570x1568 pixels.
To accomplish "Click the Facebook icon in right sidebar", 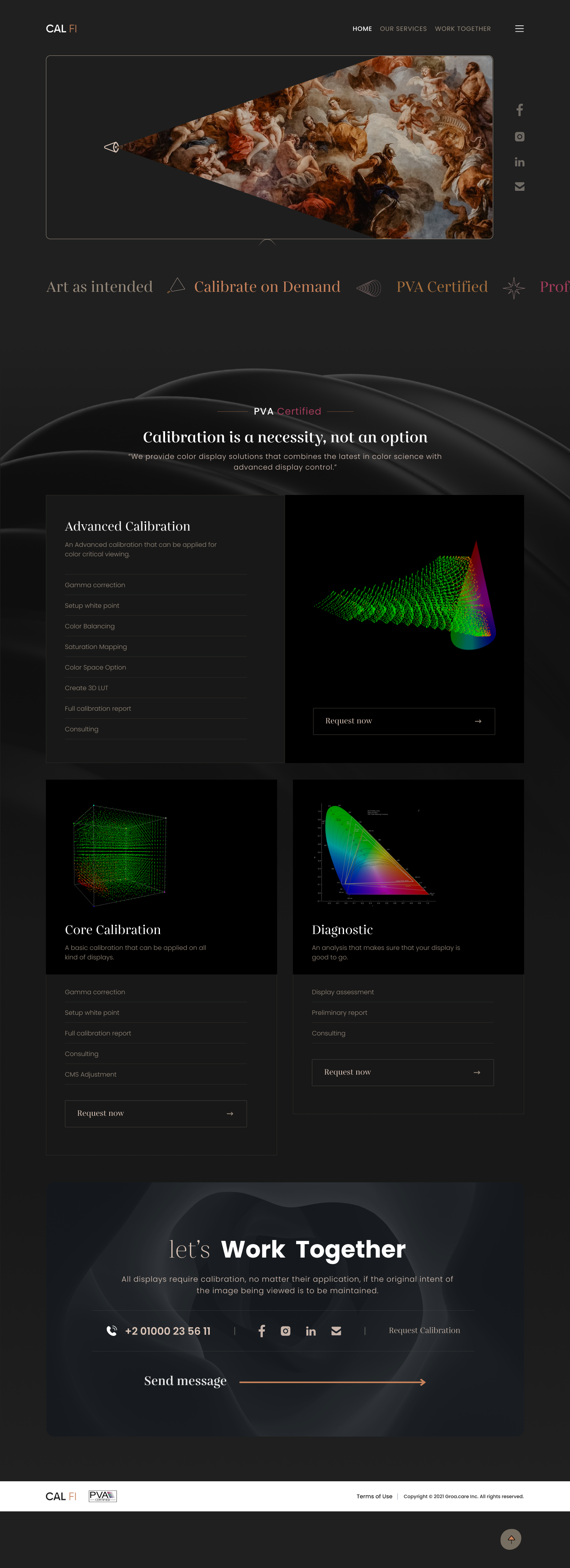I will point(519,110).
